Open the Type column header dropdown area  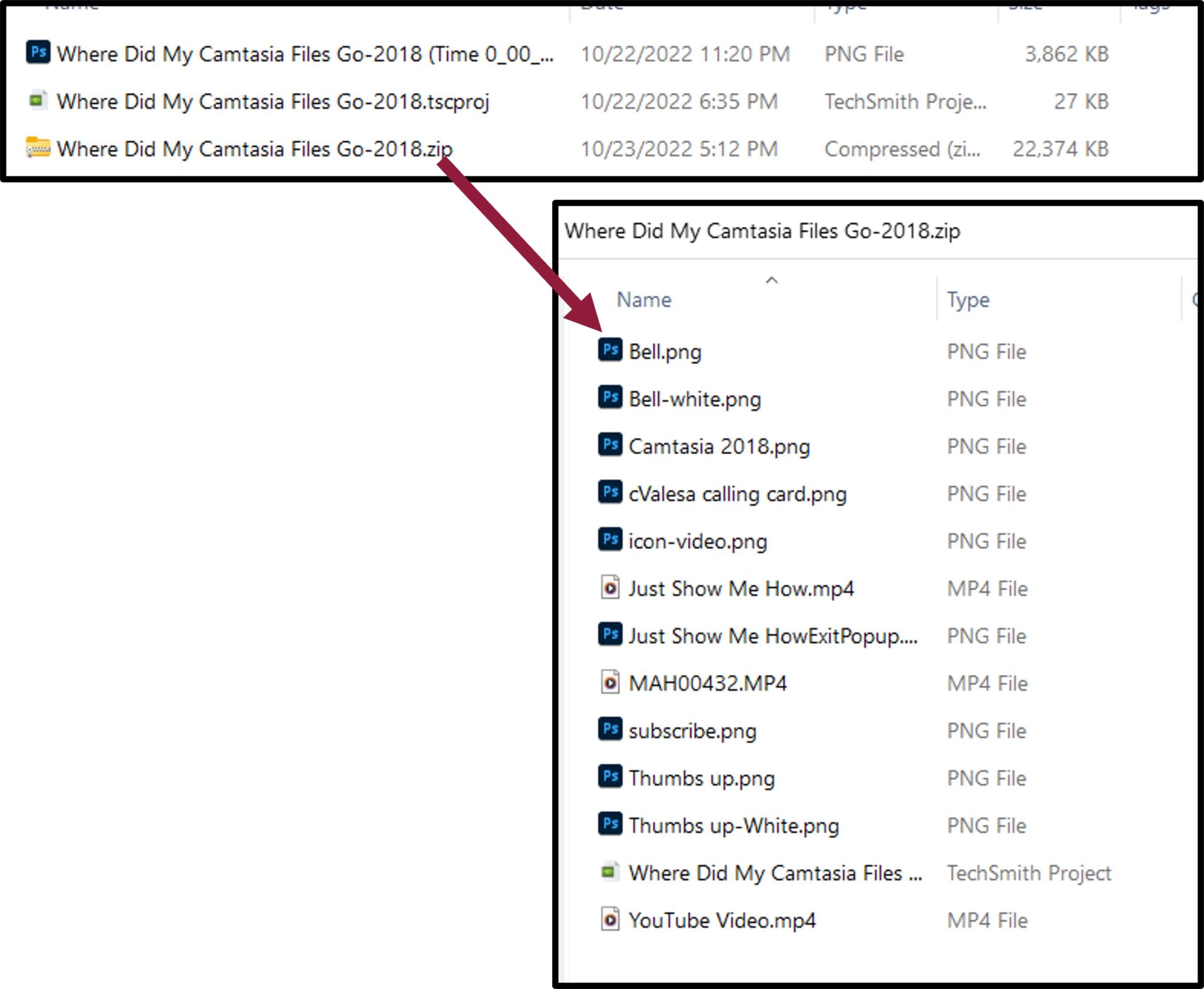pyautogui.click(x=968, y=299)
